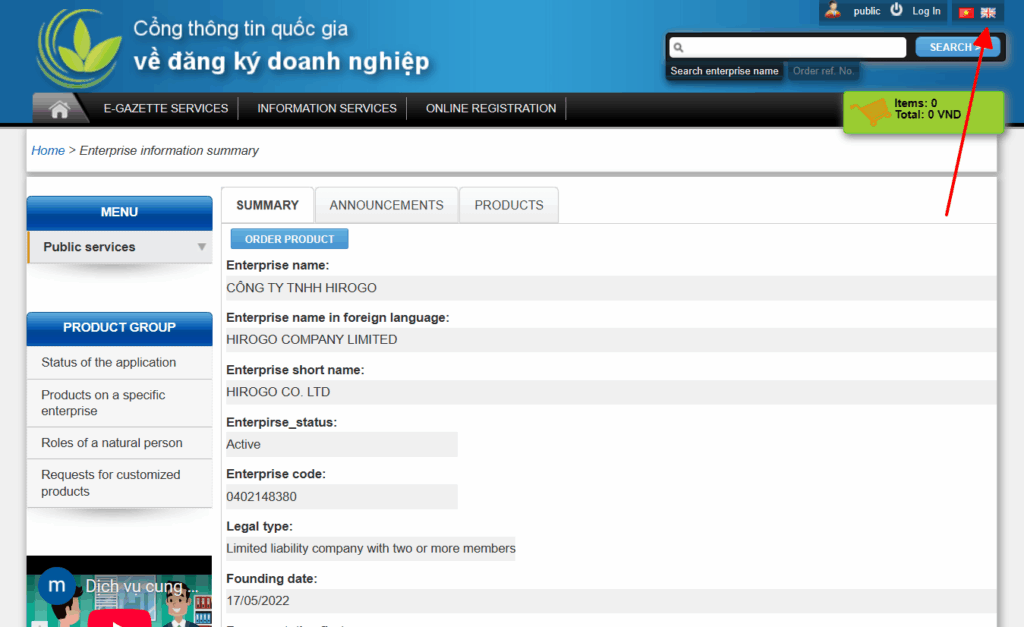The height and width of the screenshot is (627, 1024).
Task: Click the Log In link
Action: [926, 11]
